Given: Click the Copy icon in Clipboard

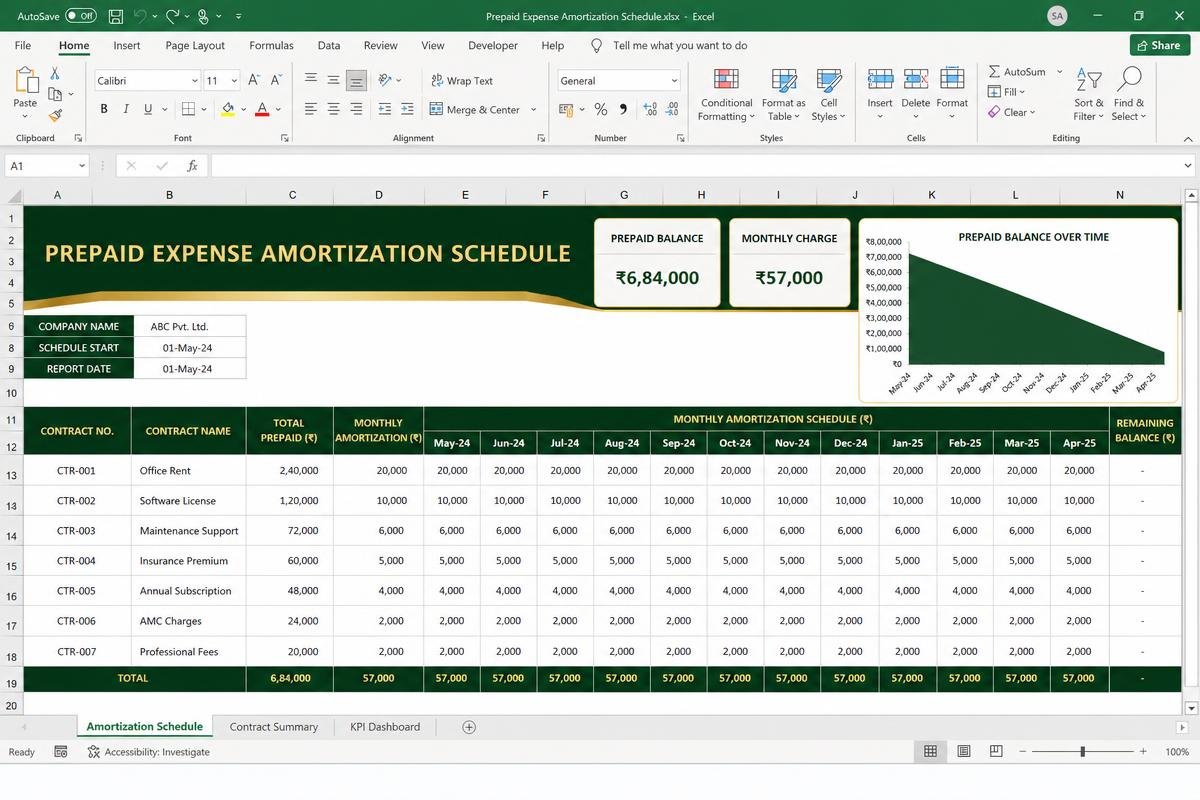Looking at the screenshot, I should tap(55, 94).
